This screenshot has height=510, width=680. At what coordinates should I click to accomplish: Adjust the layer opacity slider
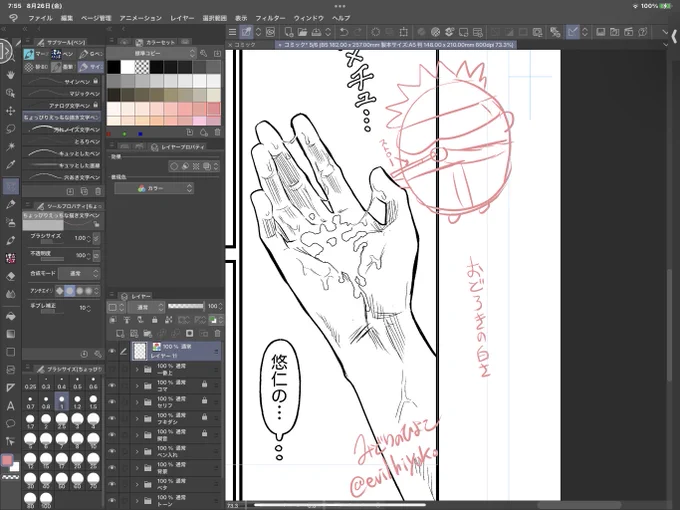pos(186,306)
